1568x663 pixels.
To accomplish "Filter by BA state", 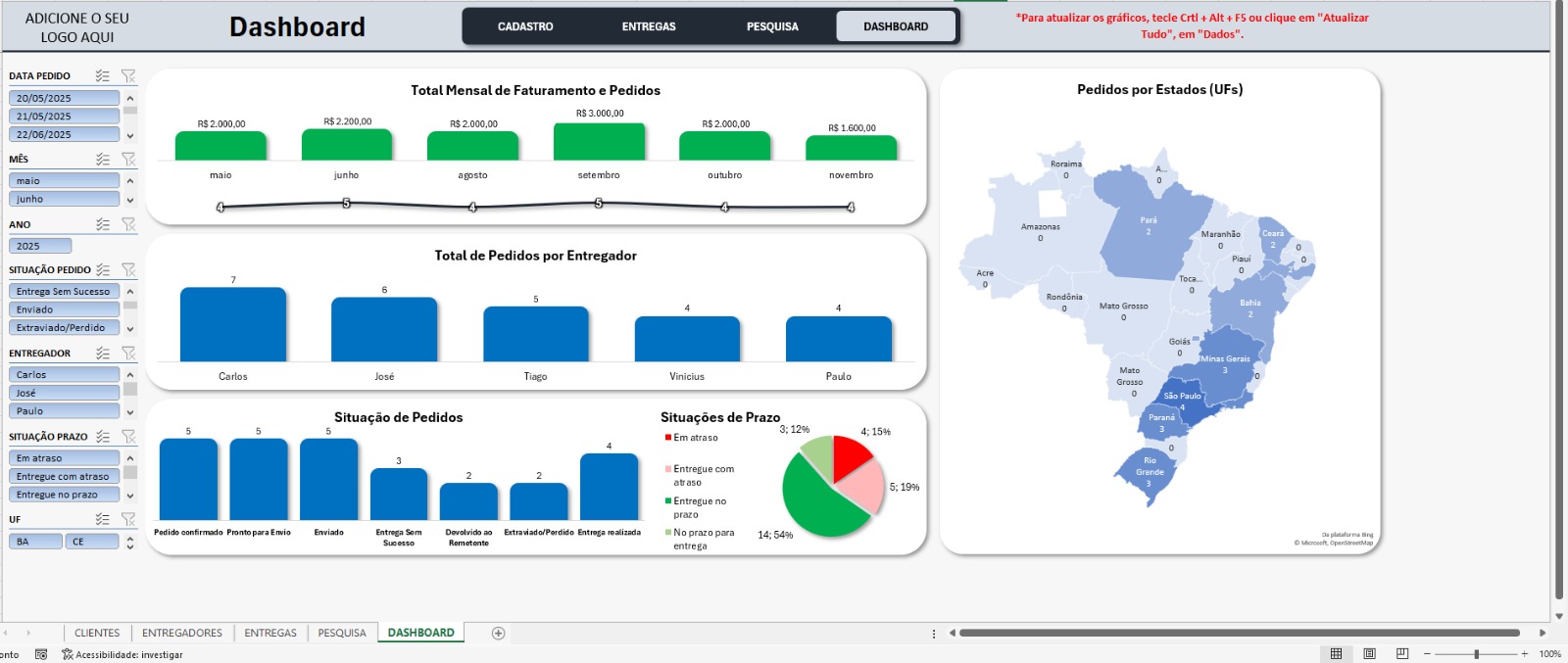I will pos(35,541).
